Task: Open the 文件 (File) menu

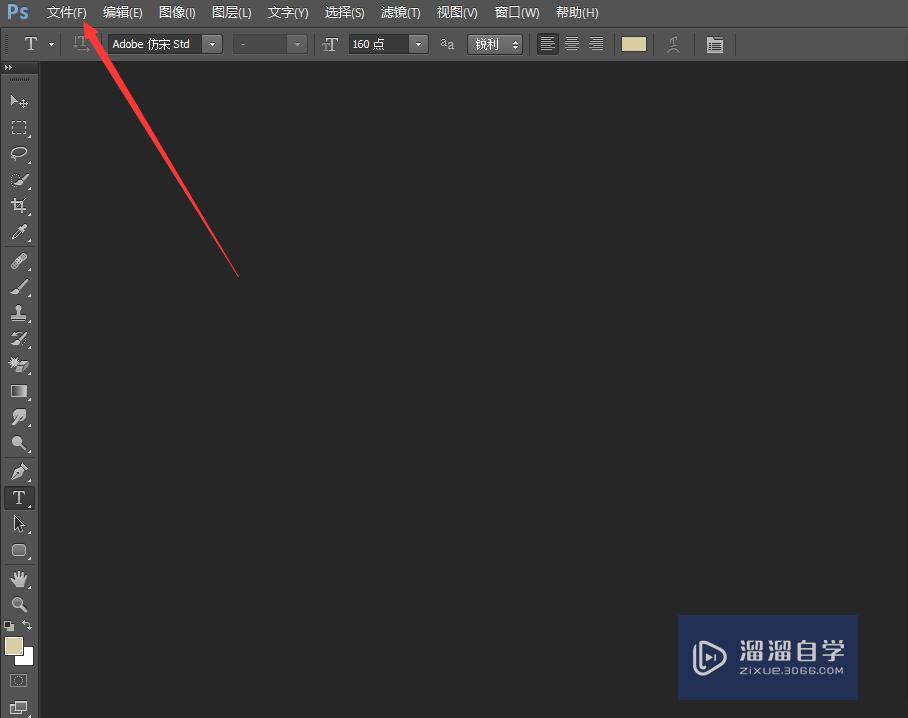Action: 66,12
